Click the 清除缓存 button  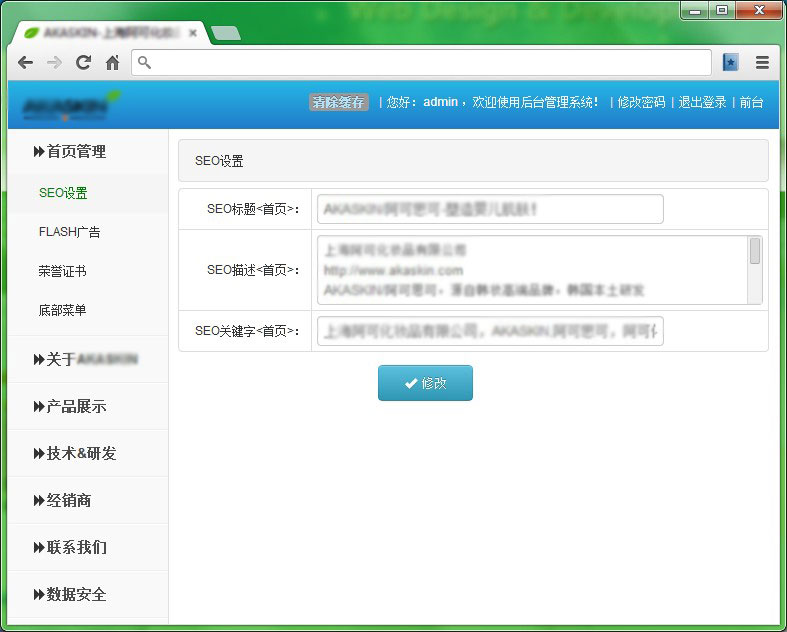pos(338,102)
